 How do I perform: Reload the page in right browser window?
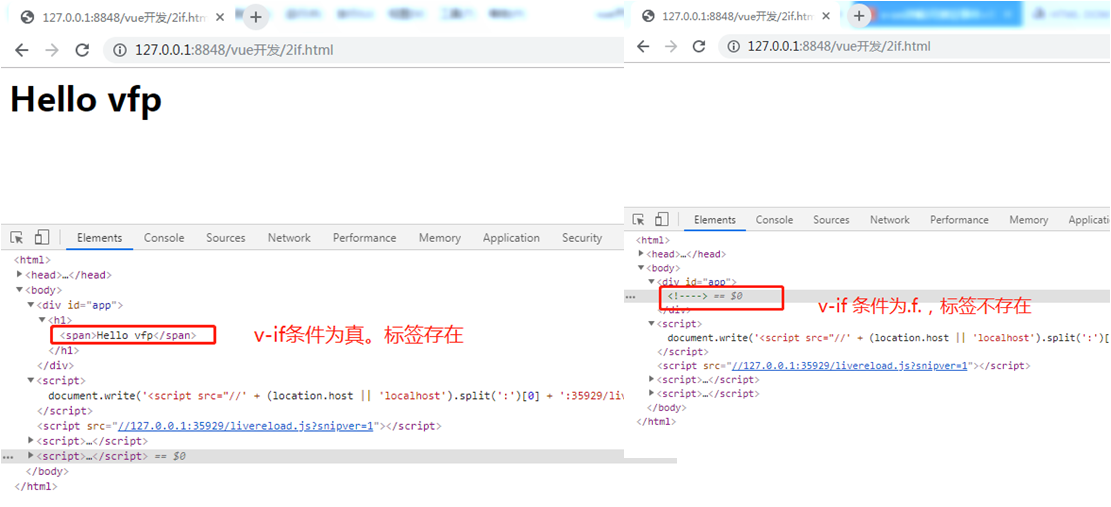click(699, 46)
